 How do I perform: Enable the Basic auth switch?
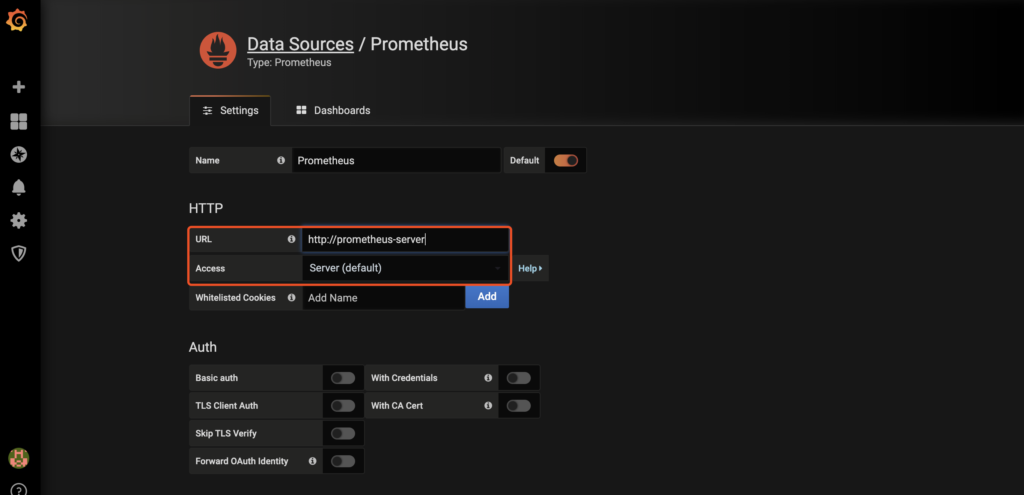343,378
